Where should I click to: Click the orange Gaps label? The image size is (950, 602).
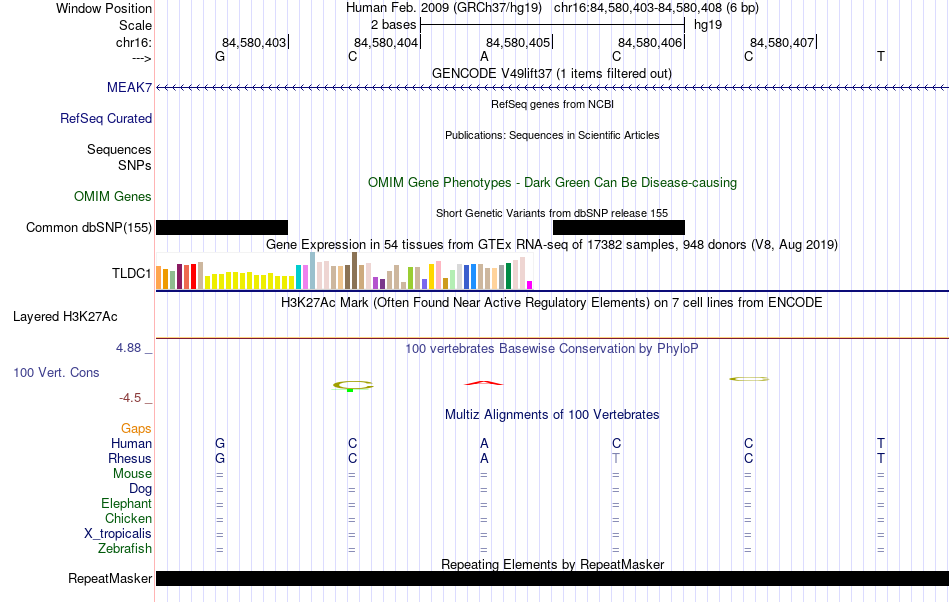[136, 428]
